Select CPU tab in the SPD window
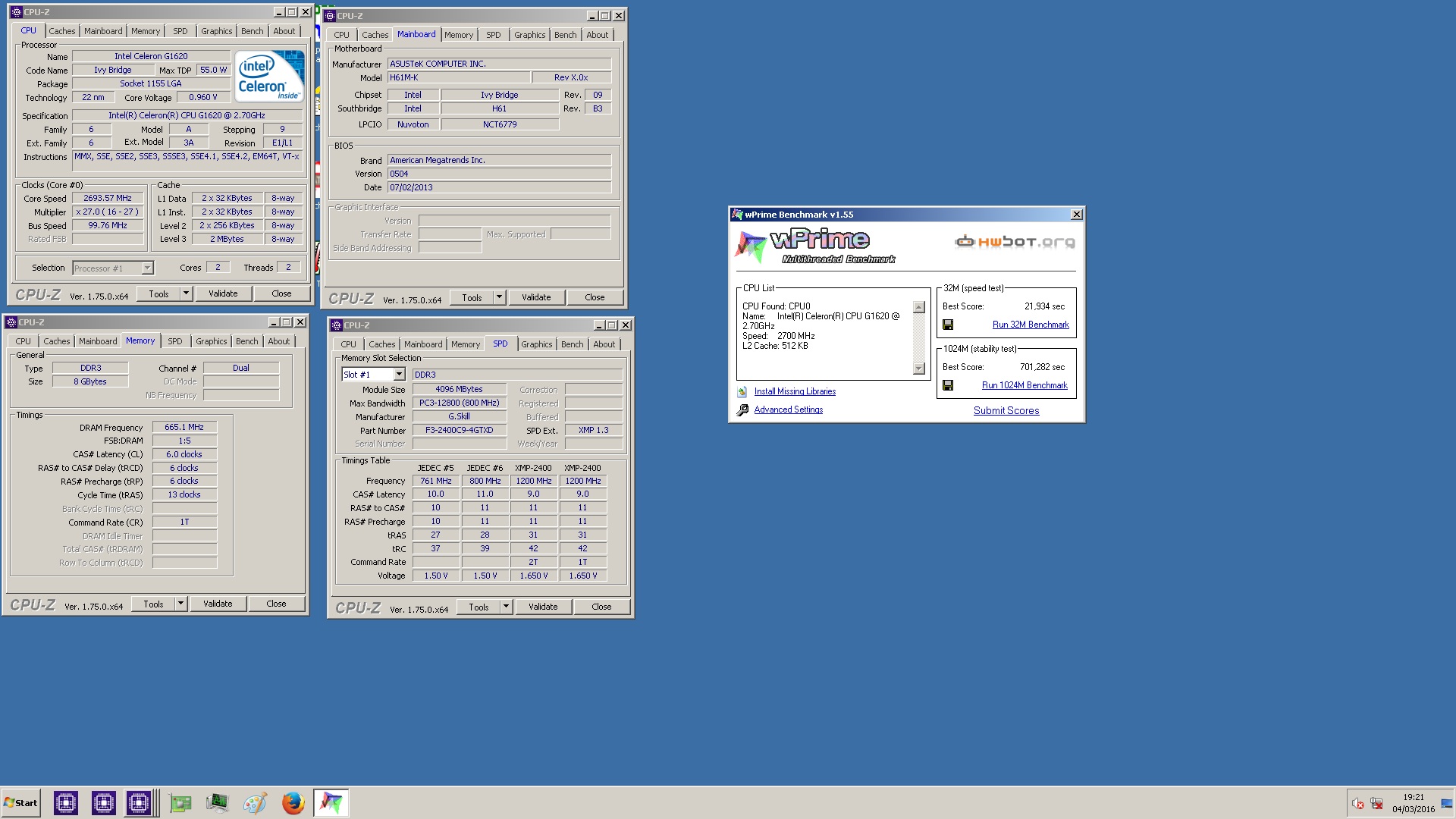The height and width of the screenshot is (819, 1456). point(348,344)
